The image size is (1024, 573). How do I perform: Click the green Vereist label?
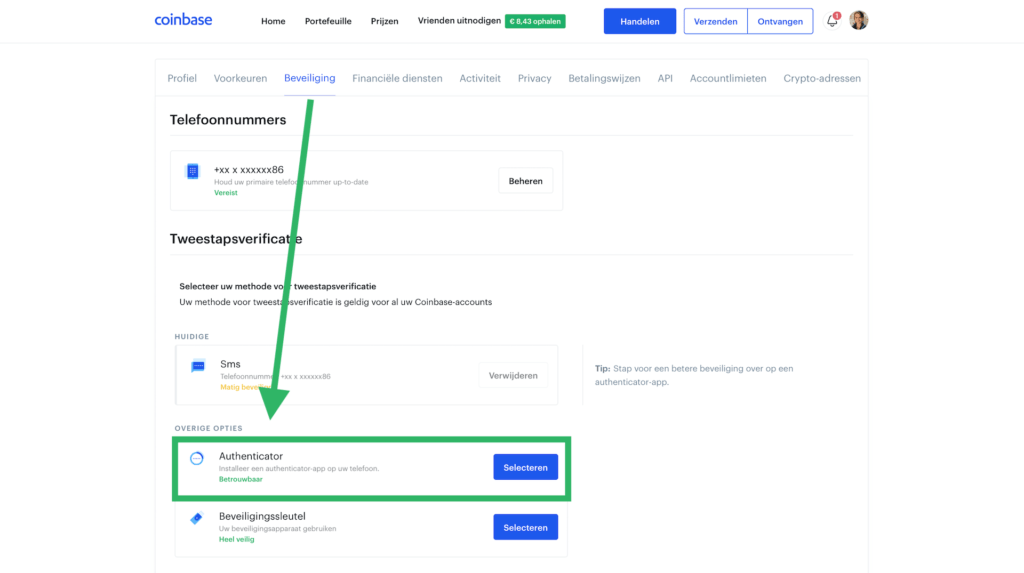(x=226, y=193)
